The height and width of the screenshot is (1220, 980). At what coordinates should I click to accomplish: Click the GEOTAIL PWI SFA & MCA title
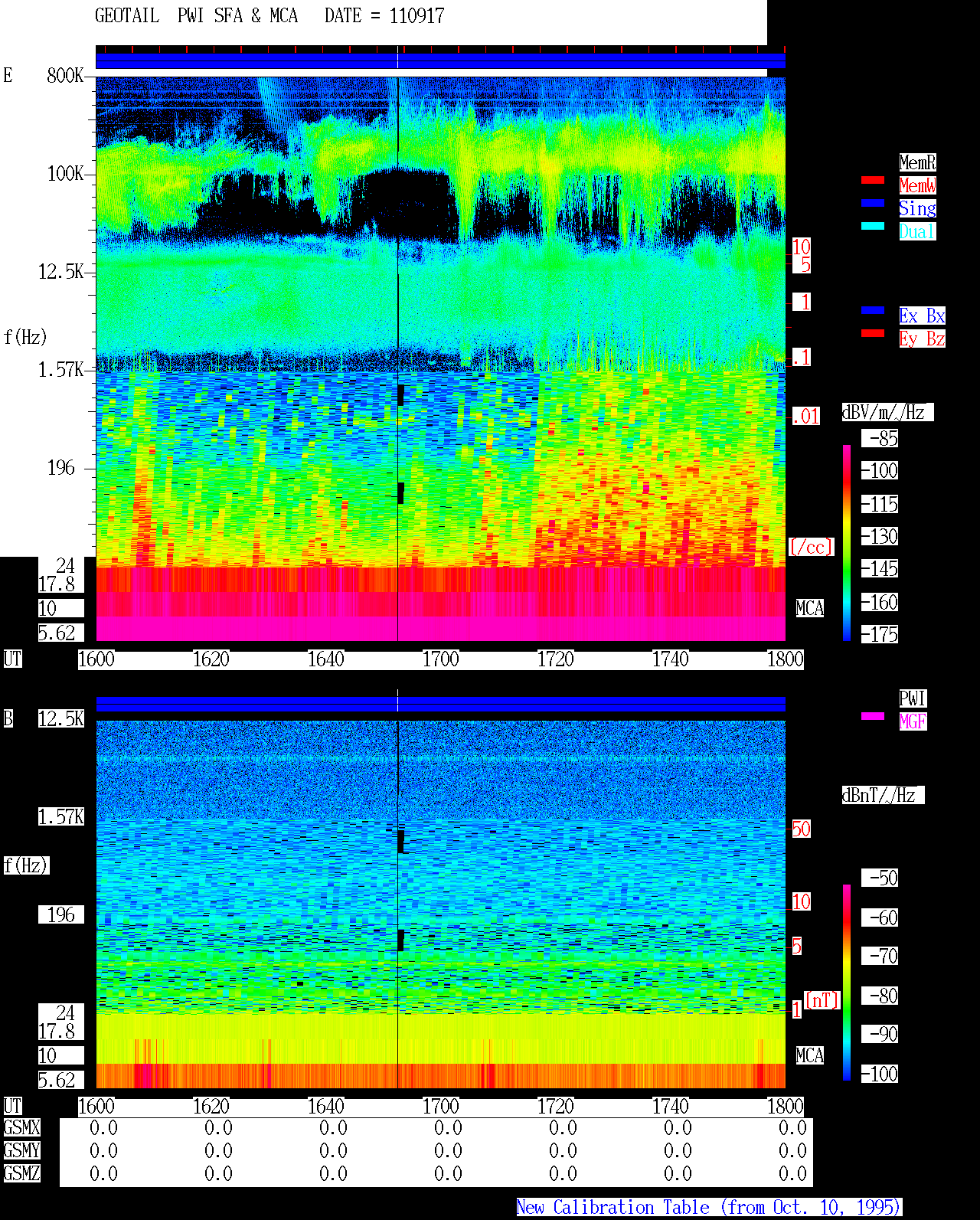196,16
